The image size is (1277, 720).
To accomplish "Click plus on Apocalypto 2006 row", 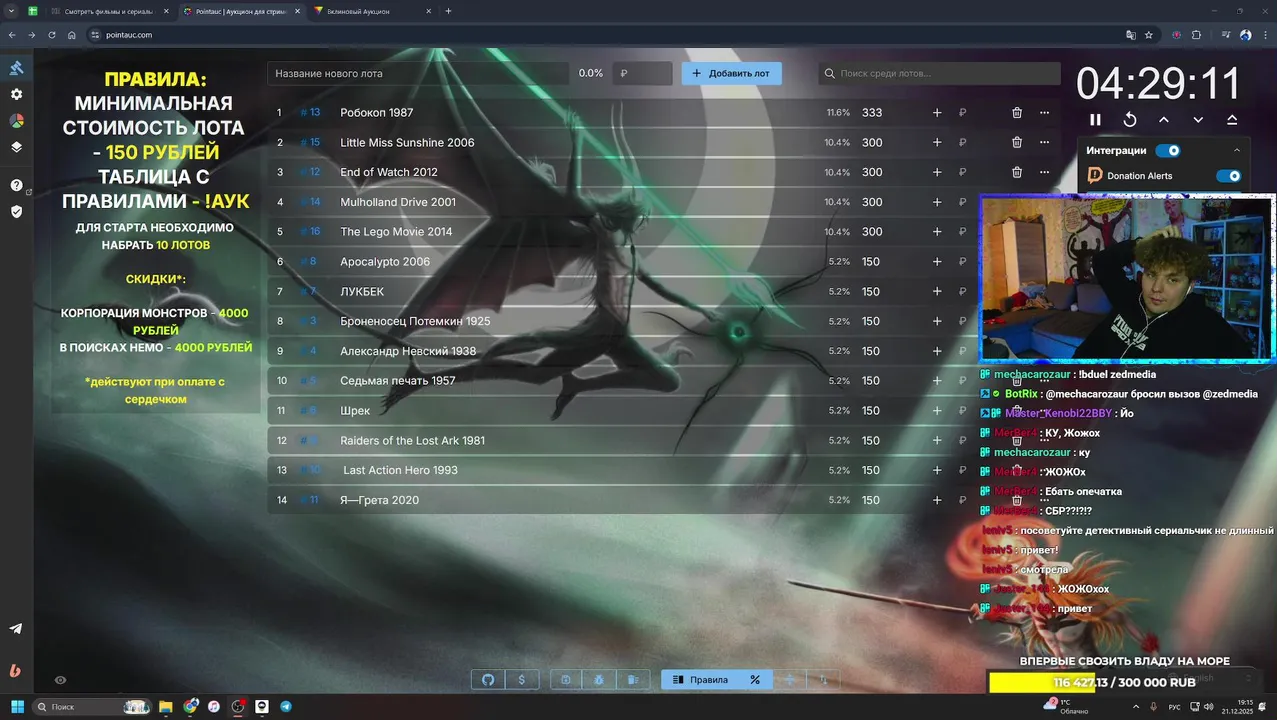I will [x=937, y=262].
